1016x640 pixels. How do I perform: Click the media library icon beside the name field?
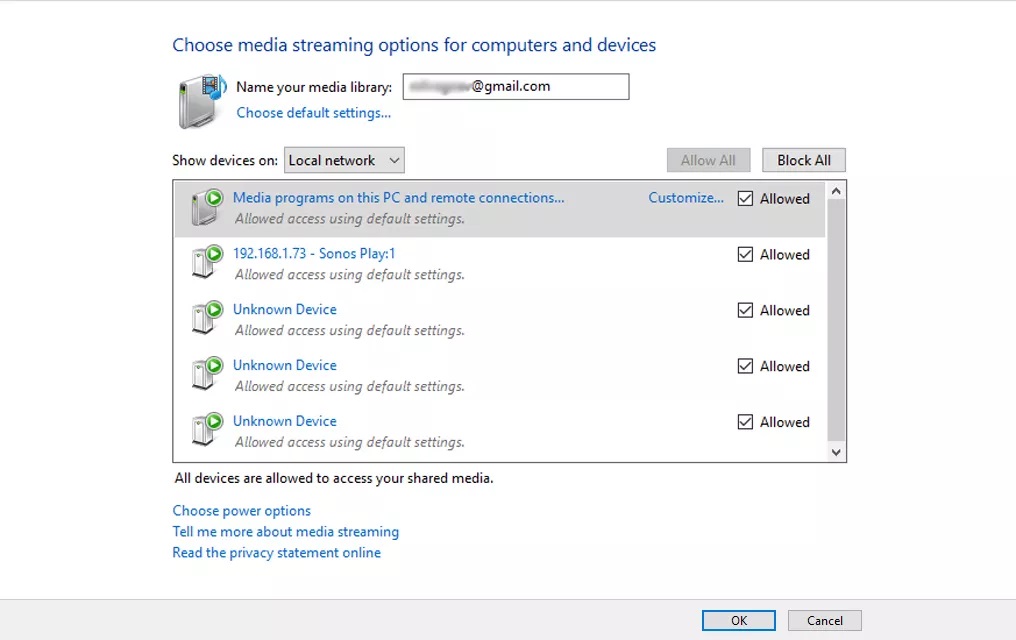(x=202, y=101)
